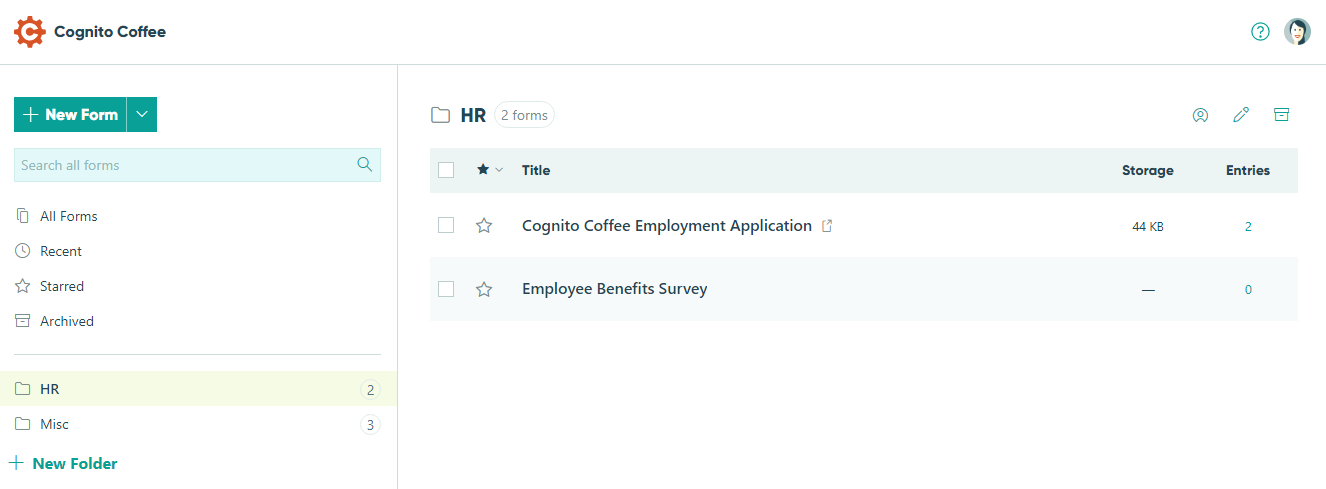Tick the select-all checkbox in the table header
The image size is (1326, 489).
coord(446,170)
